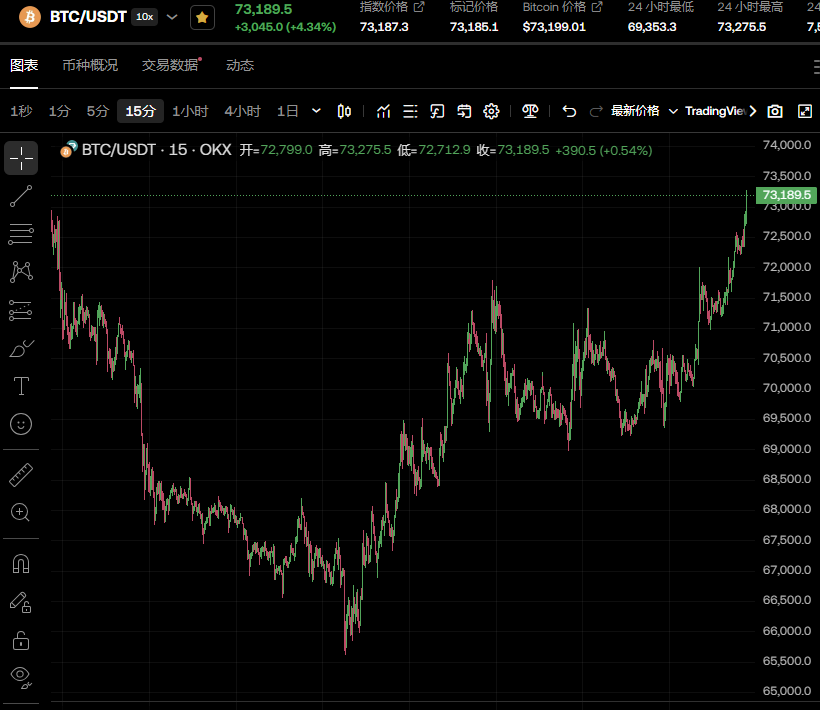This screenshot has width=820, height=710.
Task: Expand more time intervals dropdown
Action: (x=317, y=111)
